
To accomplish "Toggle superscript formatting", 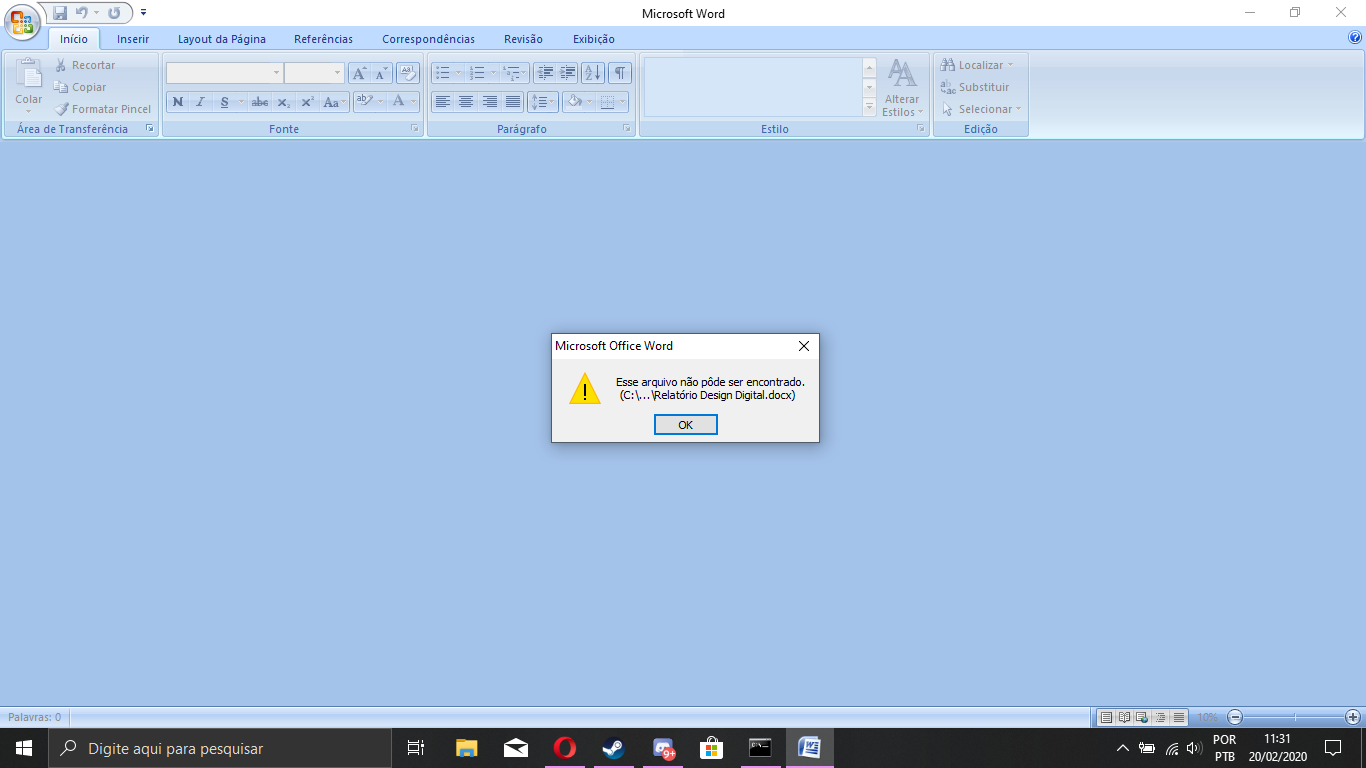I will click(x=308, y=101).
